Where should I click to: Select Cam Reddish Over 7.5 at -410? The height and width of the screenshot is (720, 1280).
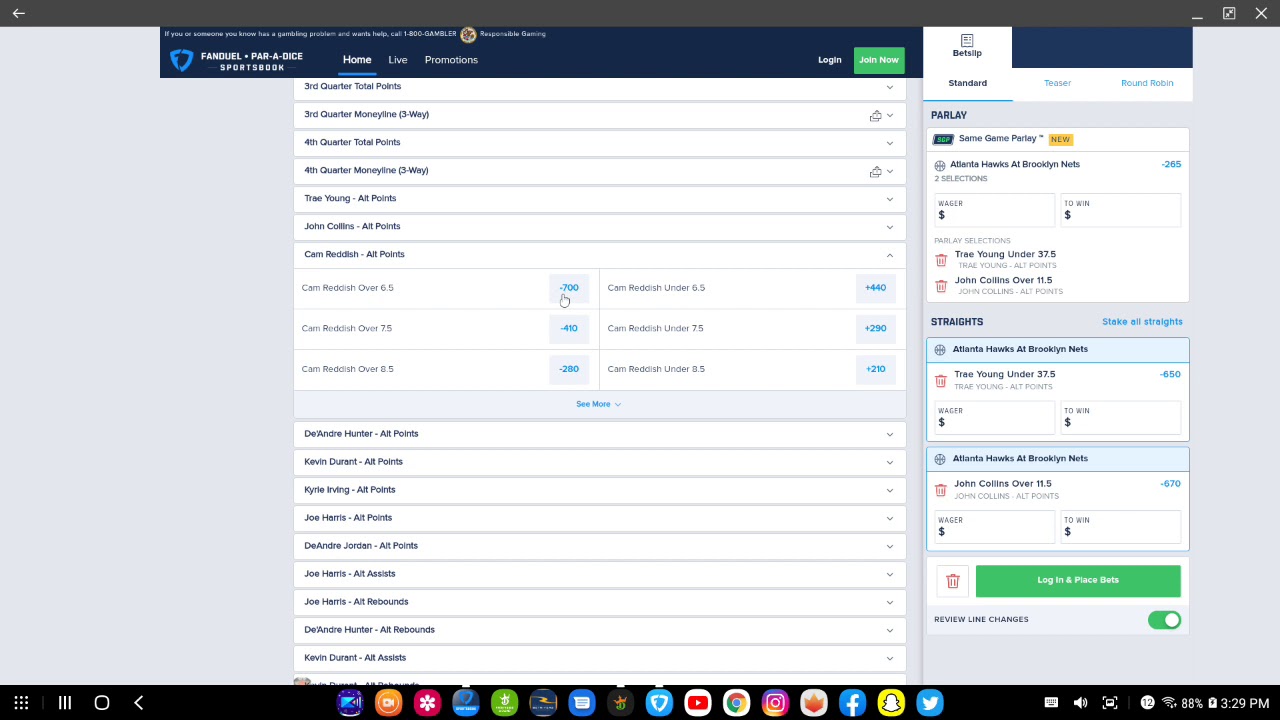tap(569, 328)
